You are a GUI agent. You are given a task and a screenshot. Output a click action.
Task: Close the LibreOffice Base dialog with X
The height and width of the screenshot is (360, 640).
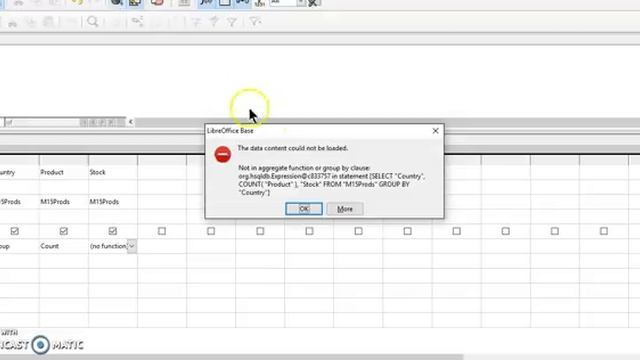pos(436,131)
